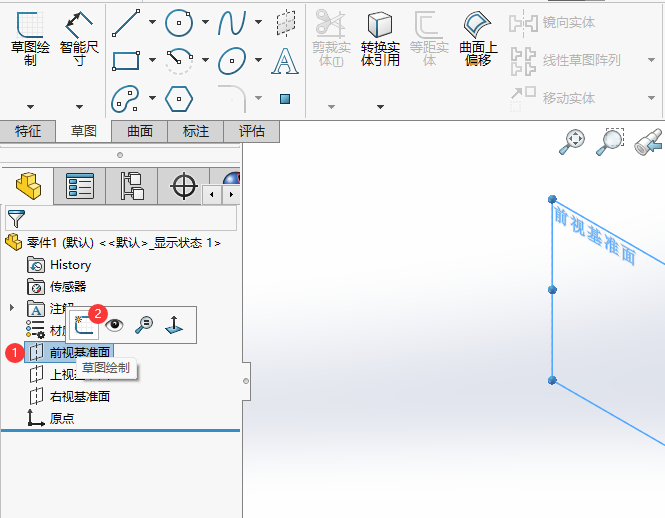Image resolution: width=665 pixels, height=518 pixels.
Task: Select History folder in feature tree
Action: click(x=59, y=265)
